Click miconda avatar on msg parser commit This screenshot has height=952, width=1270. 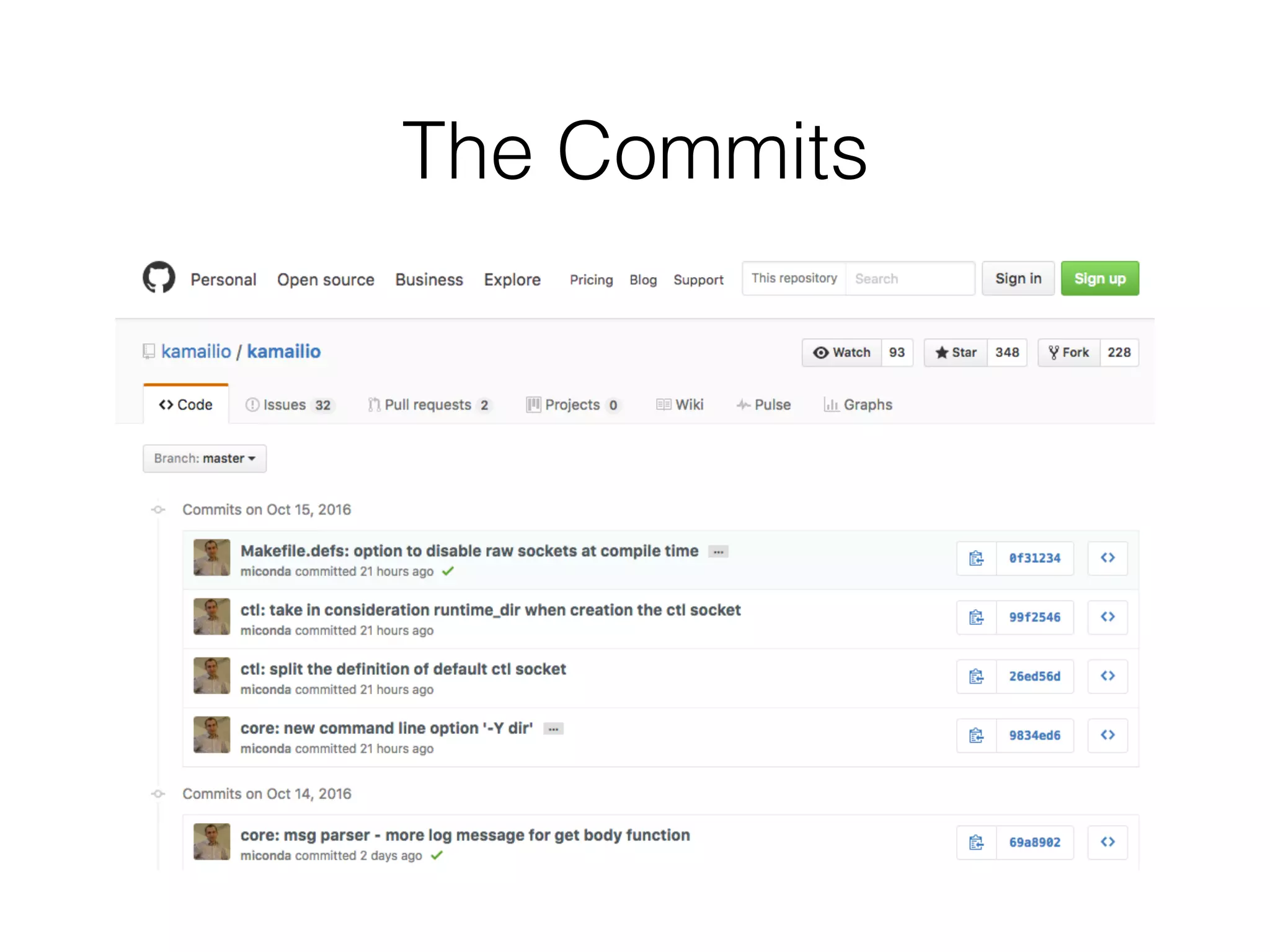coord(211,841)
